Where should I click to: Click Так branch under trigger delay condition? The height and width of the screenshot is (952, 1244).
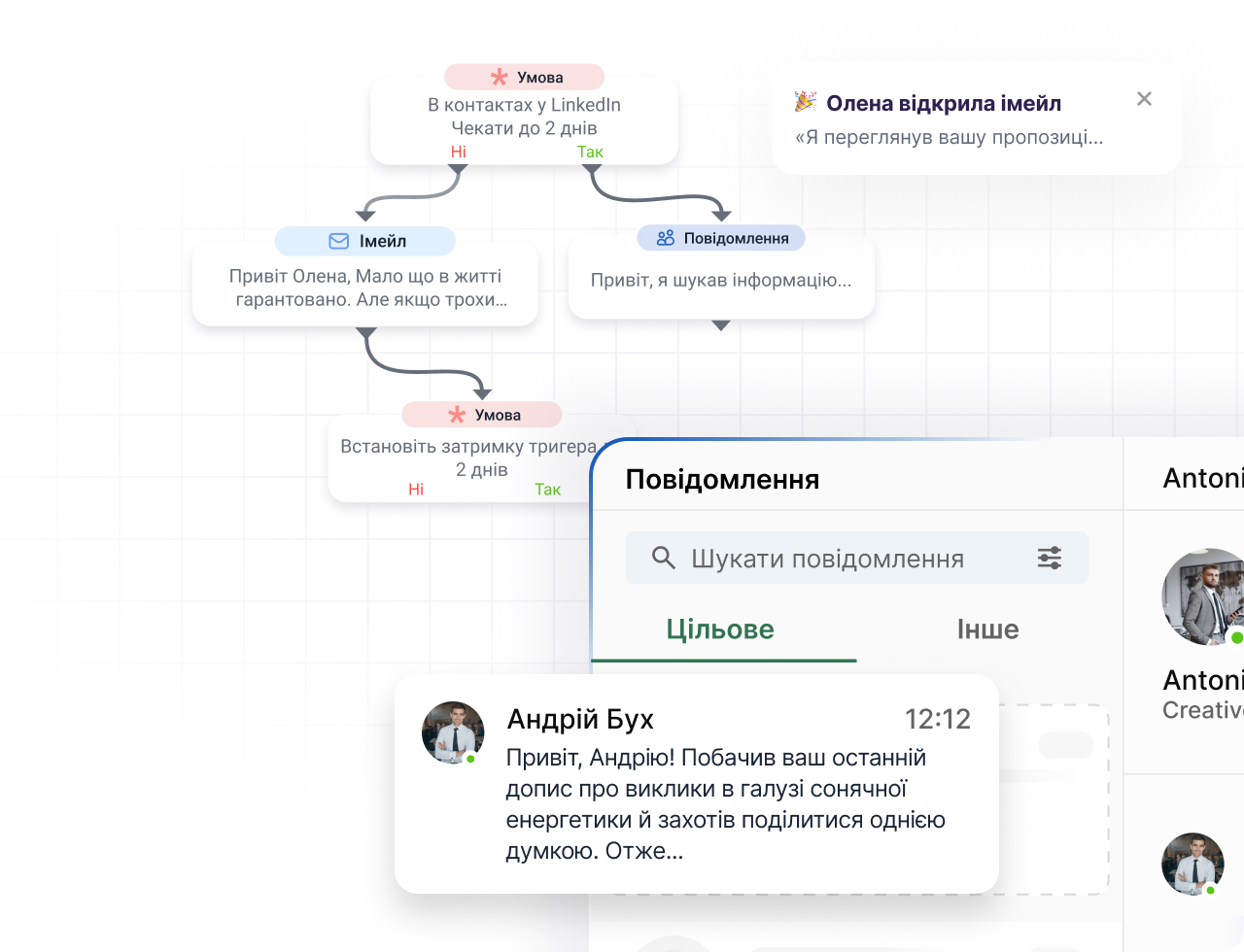548,489
